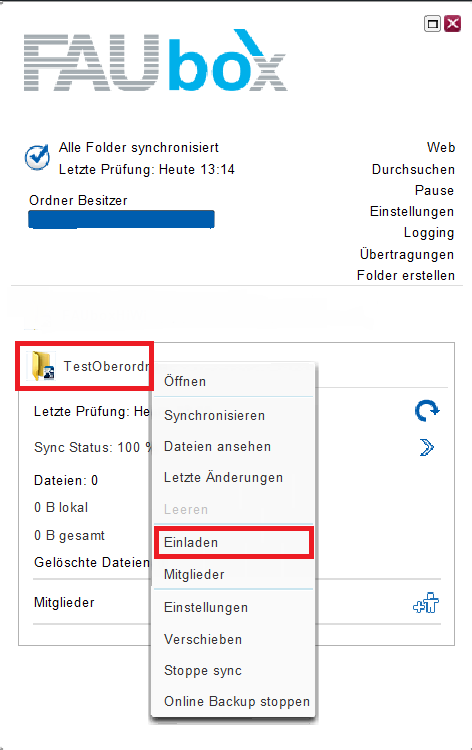The width and height of the screenshot is (472, 750).
Task: Click the double chevron details icon
Action: [427, 447]
